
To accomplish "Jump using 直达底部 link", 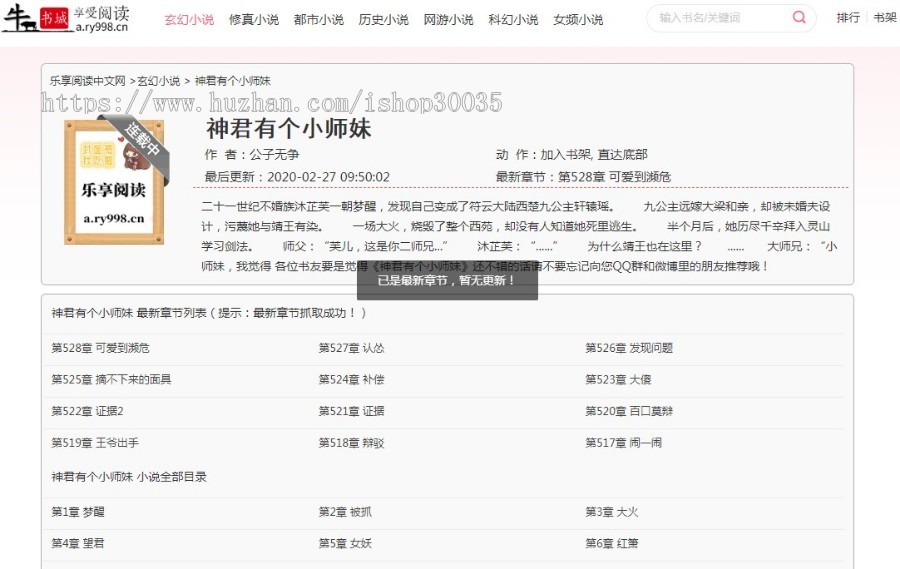I will [622, 154].
